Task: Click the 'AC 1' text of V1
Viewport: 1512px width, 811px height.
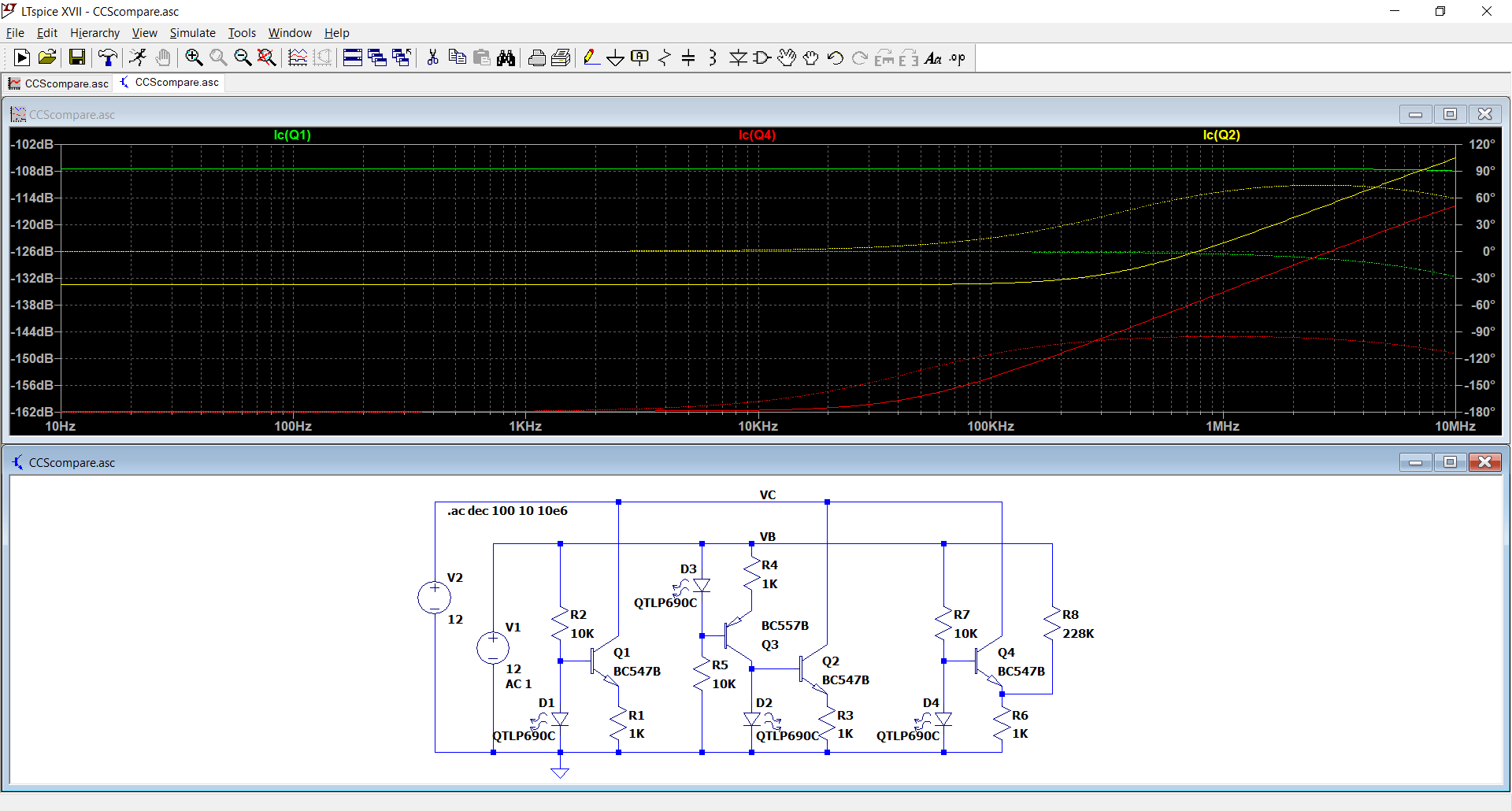Action: tap(518, 684)
